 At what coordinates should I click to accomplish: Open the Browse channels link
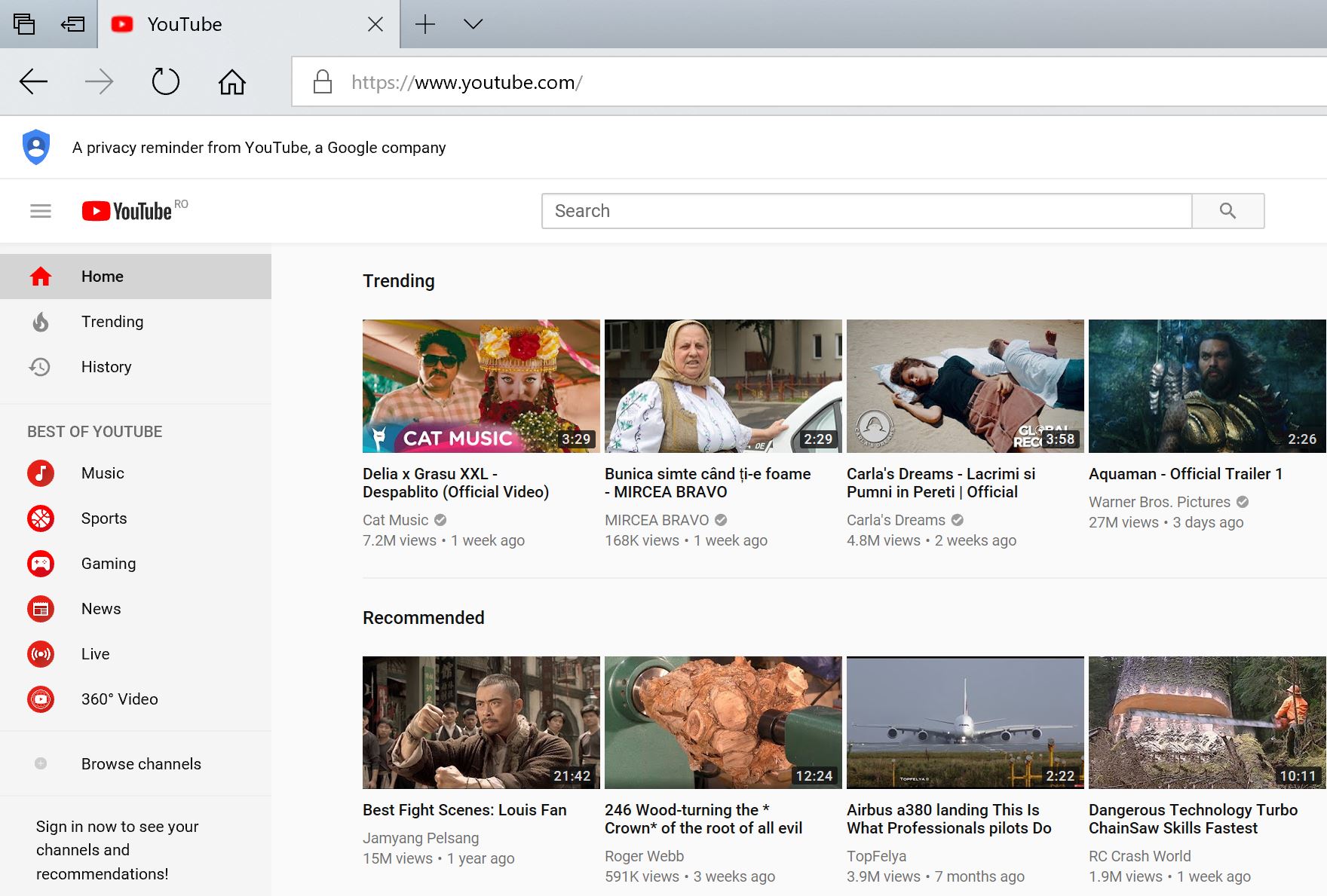click(141, 764)
